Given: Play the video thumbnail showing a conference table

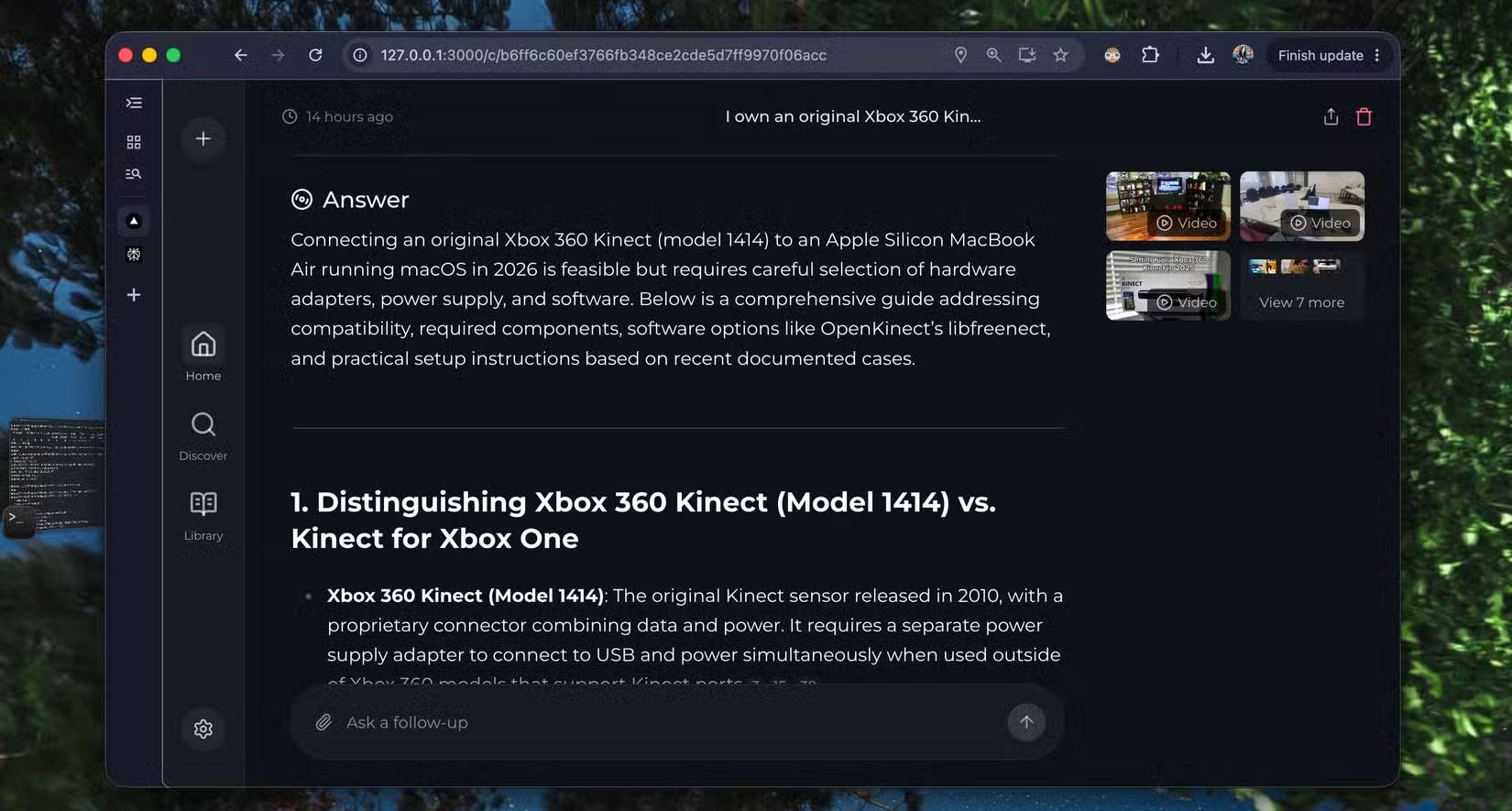Looking at the screenshot, I should (x=1302, y=206).
